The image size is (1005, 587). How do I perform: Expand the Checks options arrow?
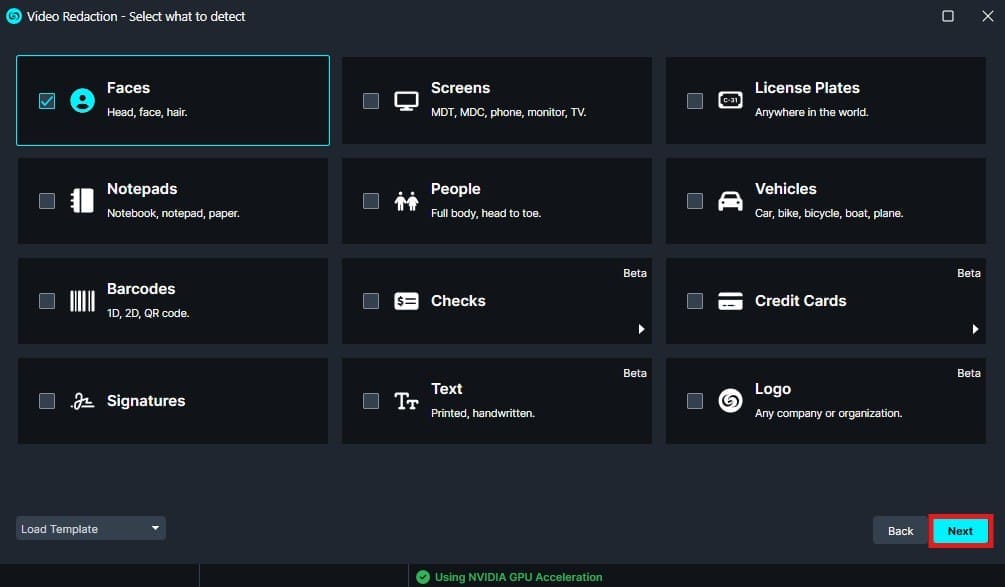(641, 329)
